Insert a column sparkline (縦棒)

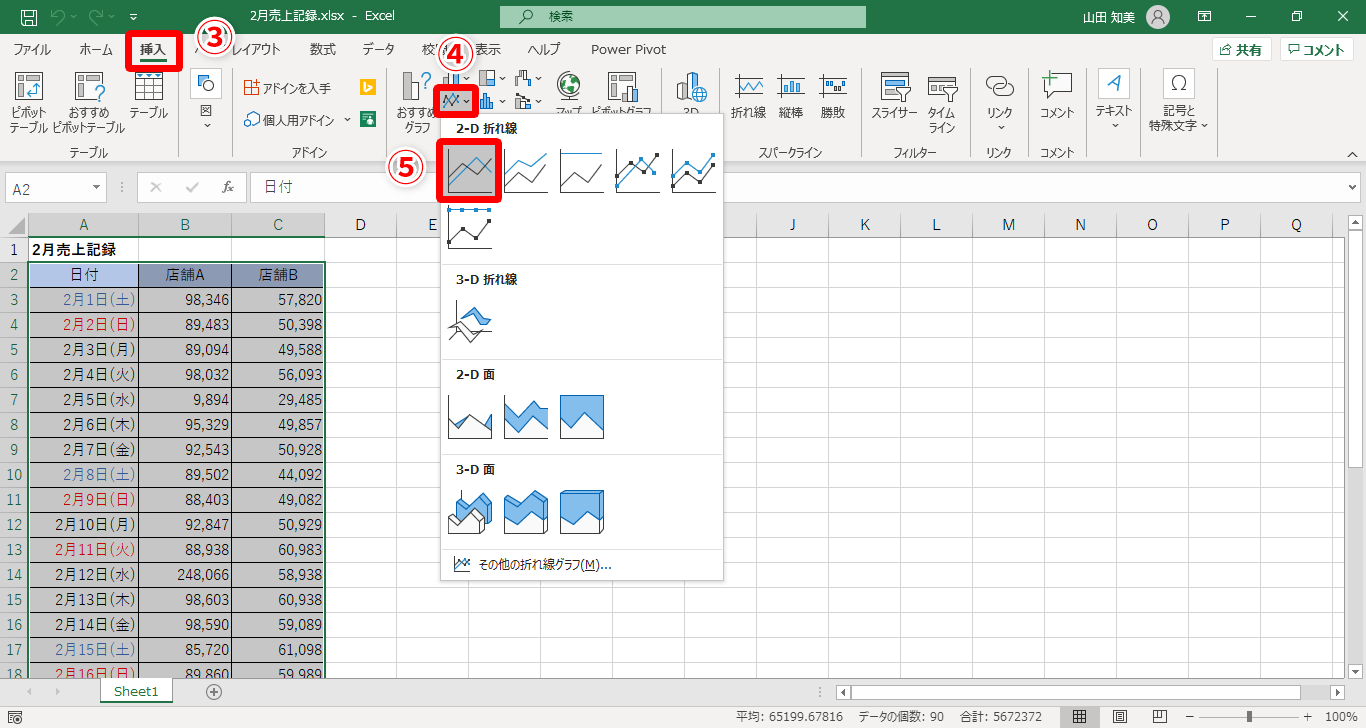[x=790, y=96]
